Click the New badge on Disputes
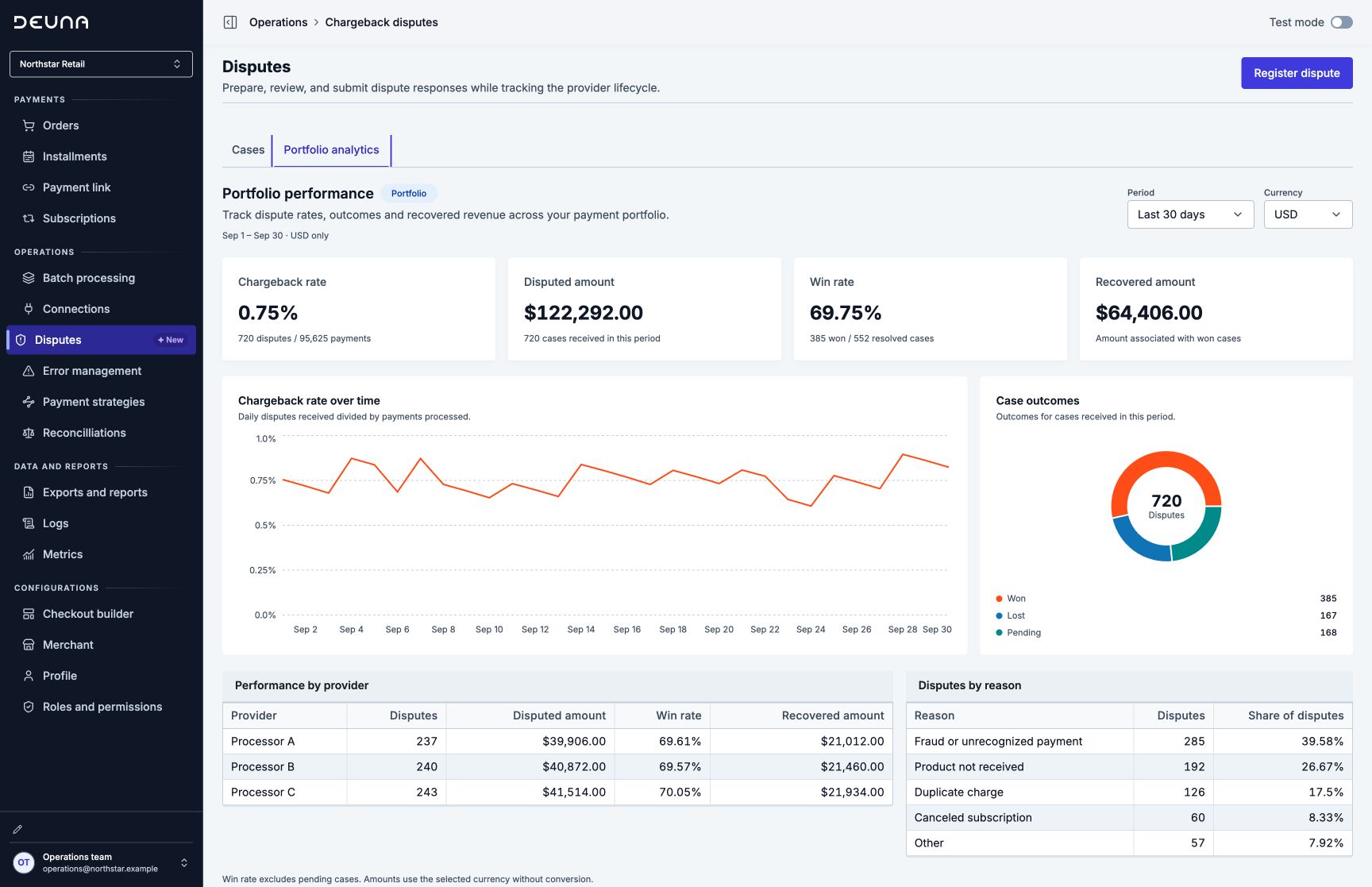The width and height of the screenshot is (1372, 887). (171, 340)
